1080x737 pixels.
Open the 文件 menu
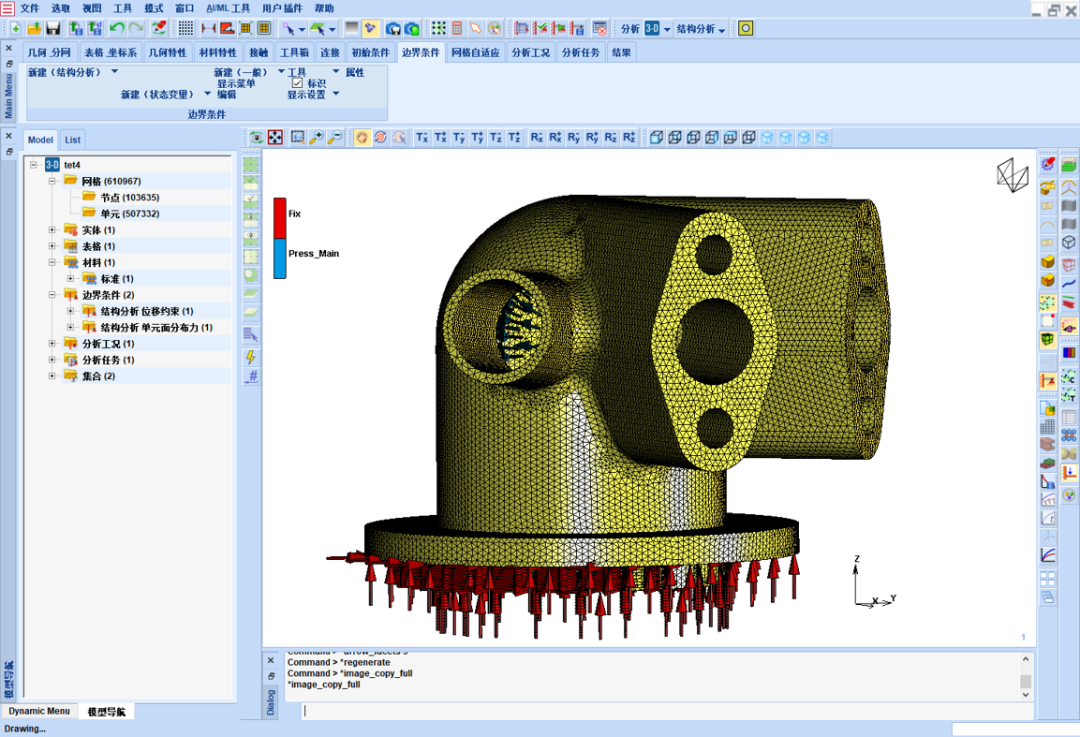tap(30, 8)
